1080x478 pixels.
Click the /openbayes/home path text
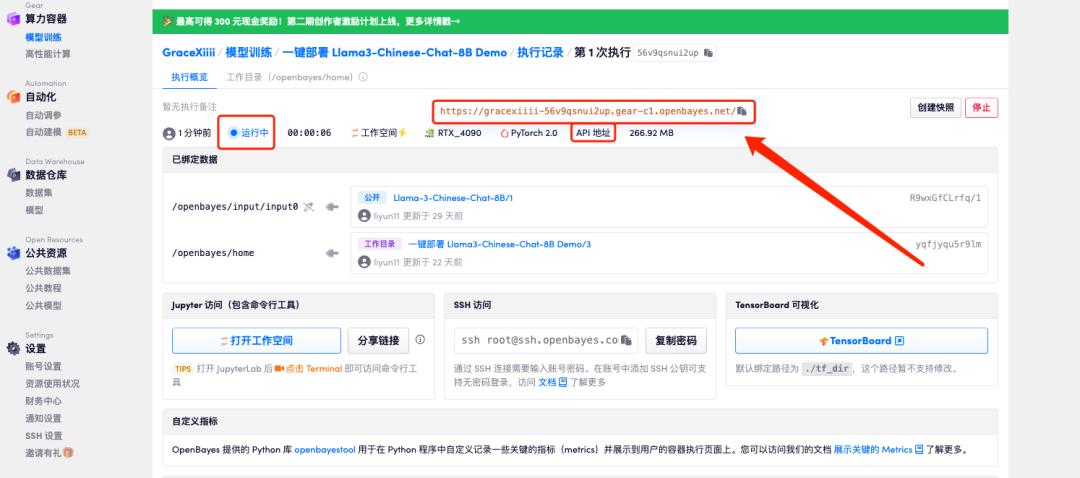point(213,253)
